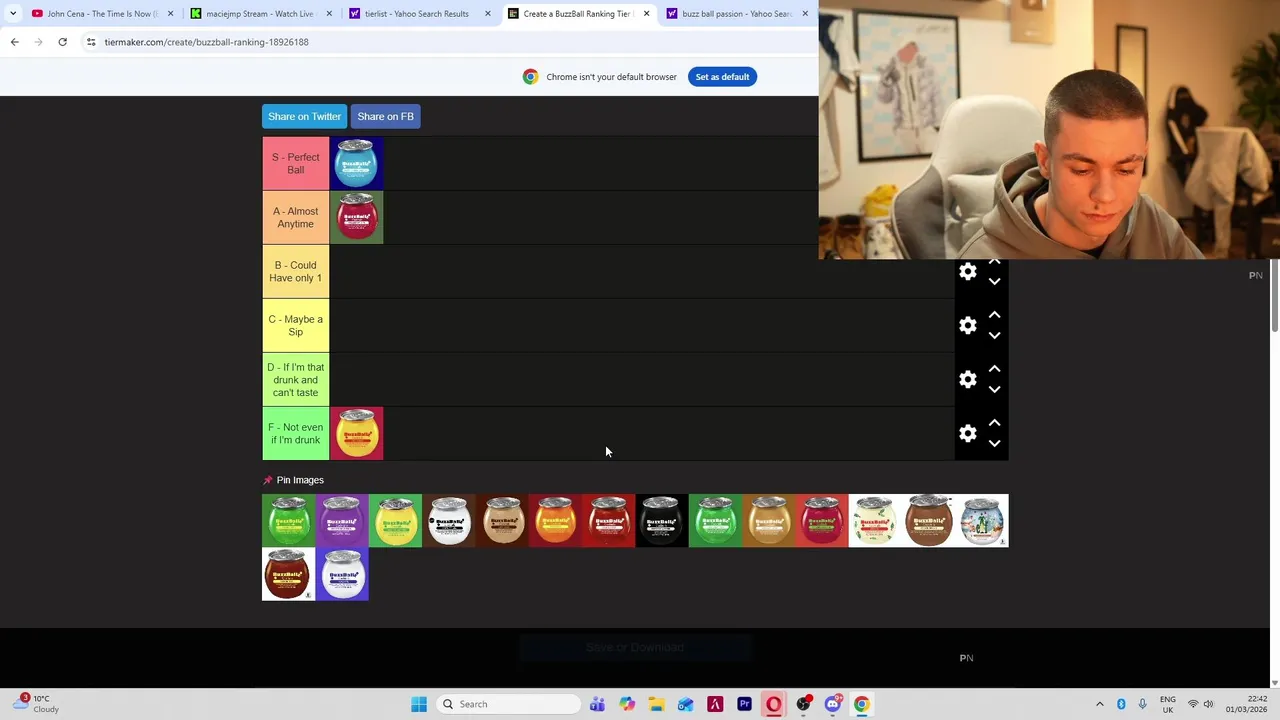Move tier B row down with arrow
Viewport: 1280px width, 720px height.
[994, 282]
